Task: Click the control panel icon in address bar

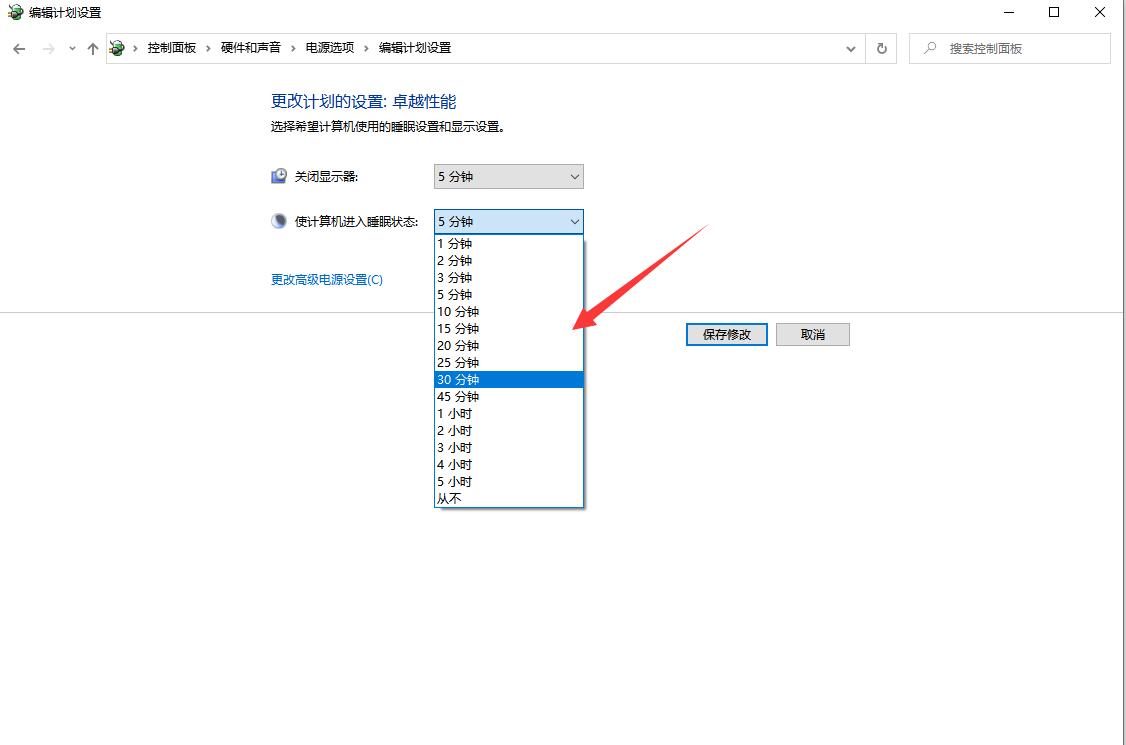Action: coord(117,48)
